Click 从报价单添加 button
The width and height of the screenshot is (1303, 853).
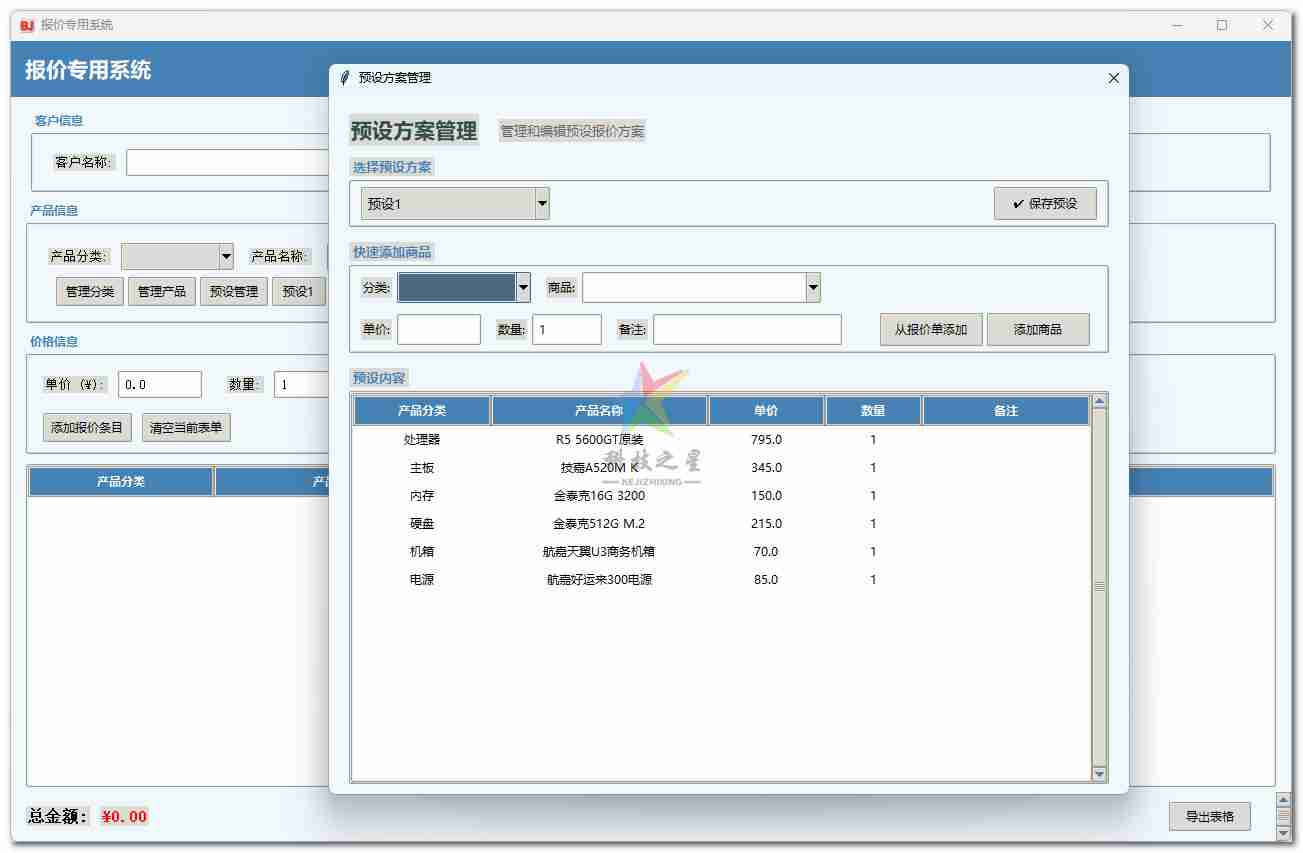(x=930, y=330)
